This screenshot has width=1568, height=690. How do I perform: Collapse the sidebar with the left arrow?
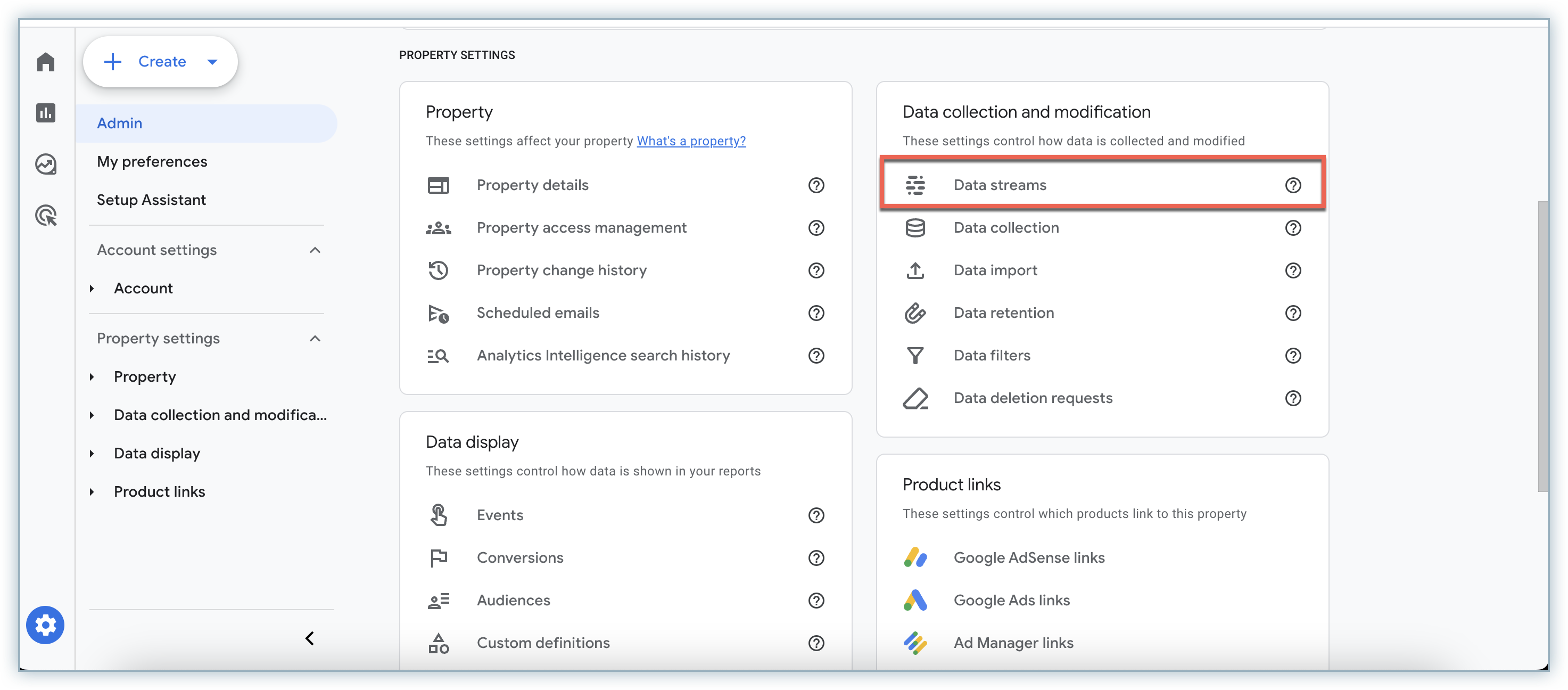point(309,638)
